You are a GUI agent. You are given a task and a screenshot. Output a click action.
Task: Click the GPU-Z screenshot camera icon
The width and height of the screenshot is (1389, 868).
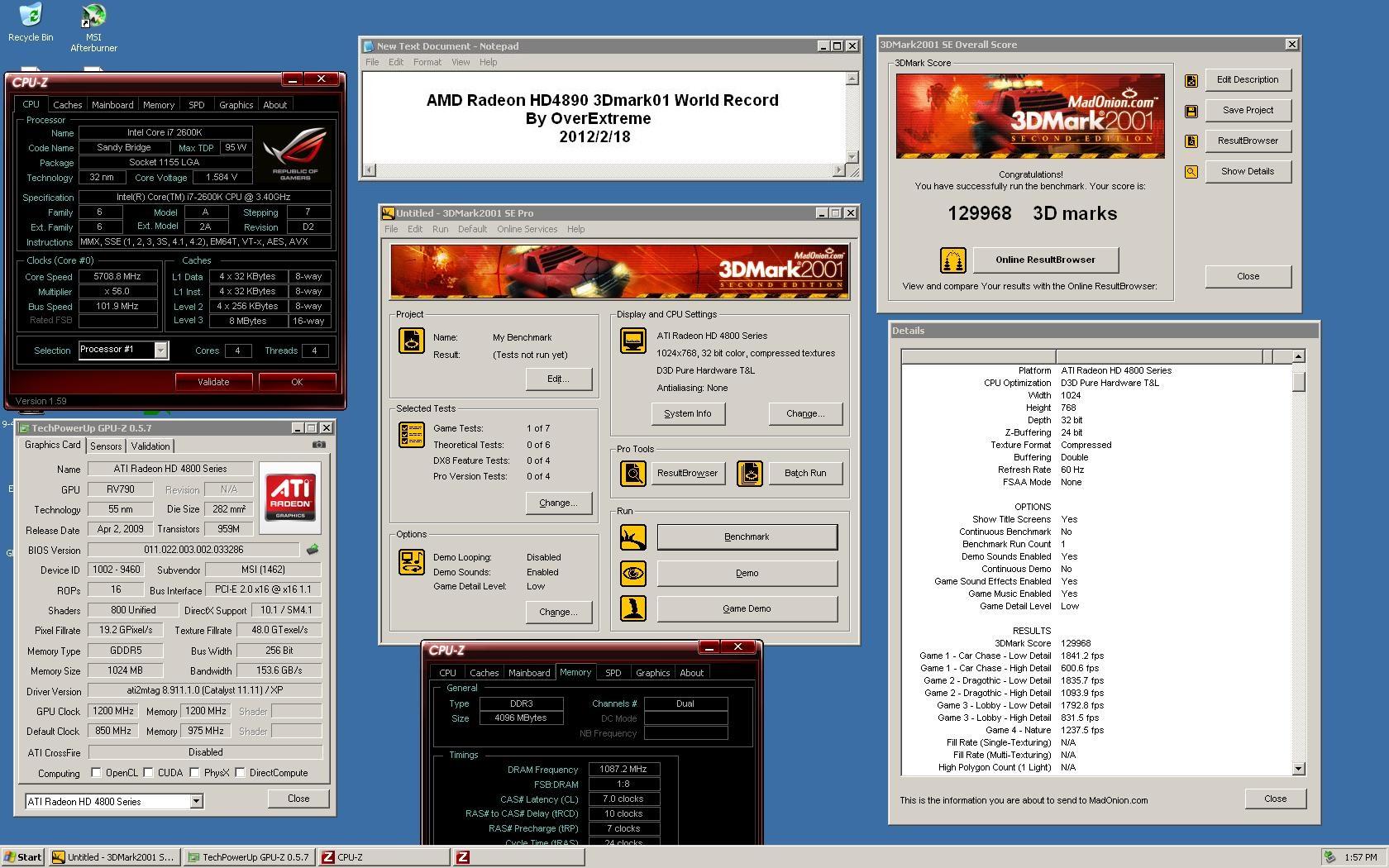(x=318, y=445)
